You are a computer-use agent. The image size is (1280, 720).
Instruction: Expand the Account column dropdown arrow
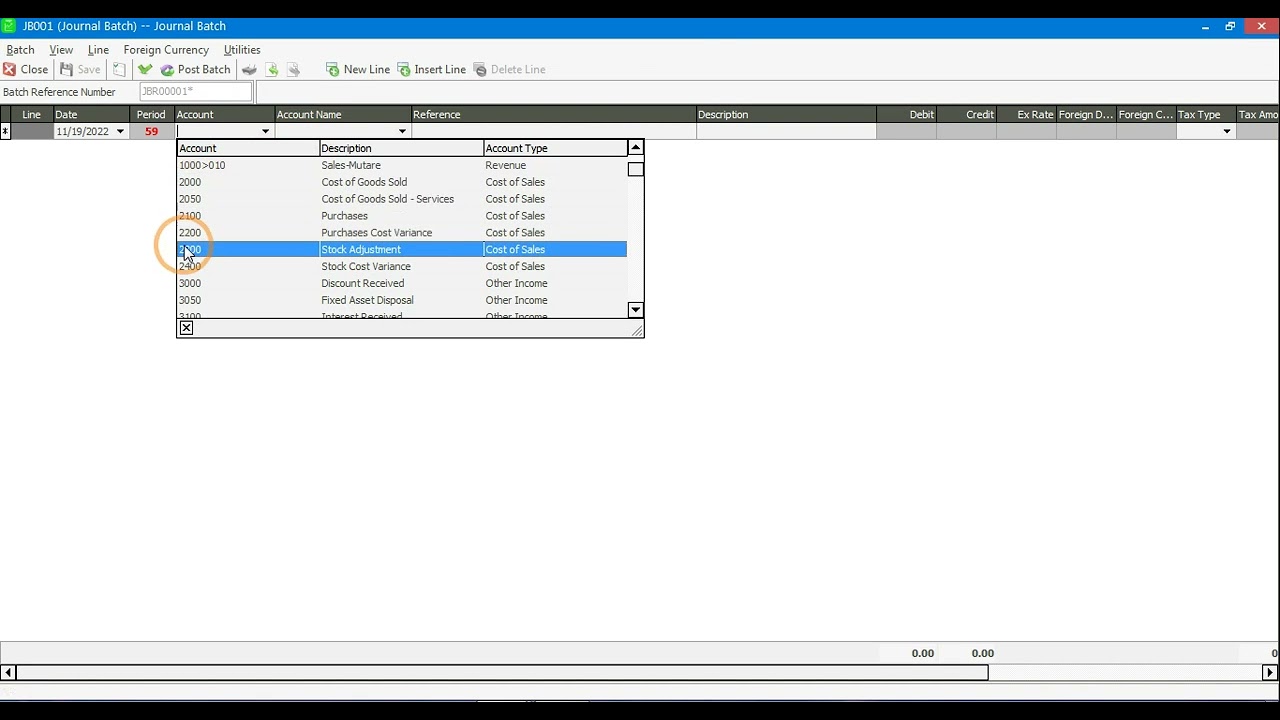pyautogui.click(x=265, y=132)
